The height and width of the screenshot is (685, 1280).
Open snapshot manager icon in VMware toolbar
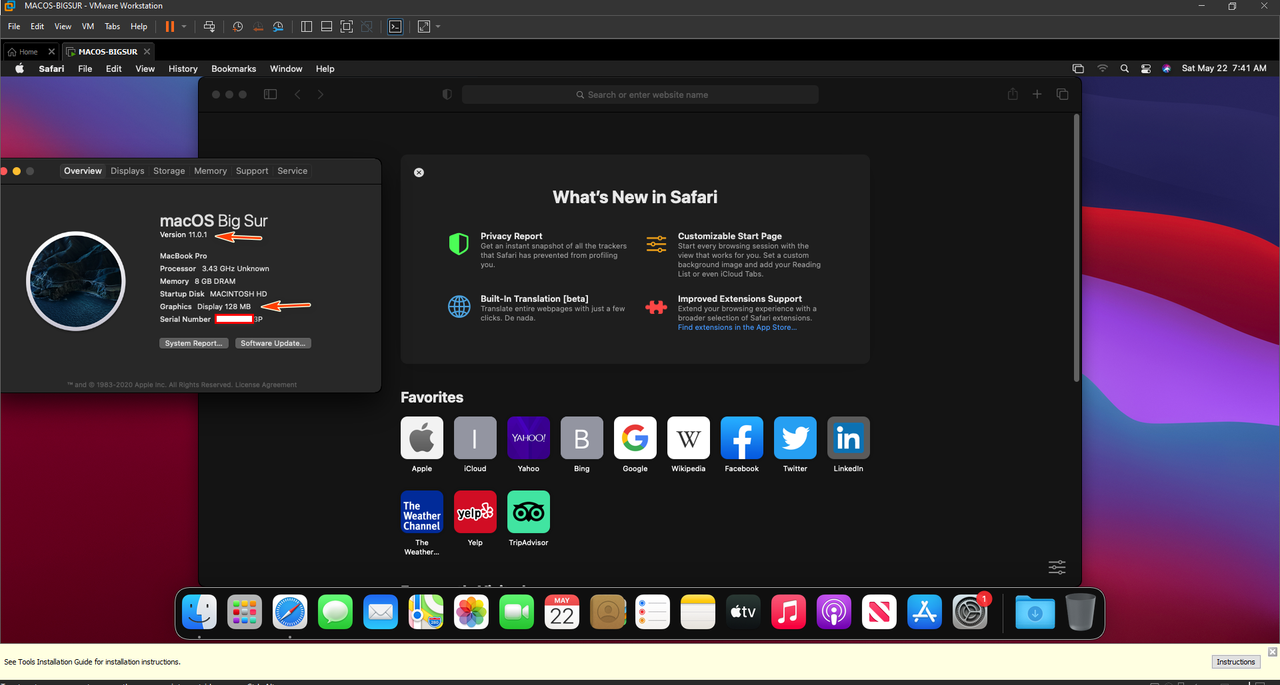[278, 26]
